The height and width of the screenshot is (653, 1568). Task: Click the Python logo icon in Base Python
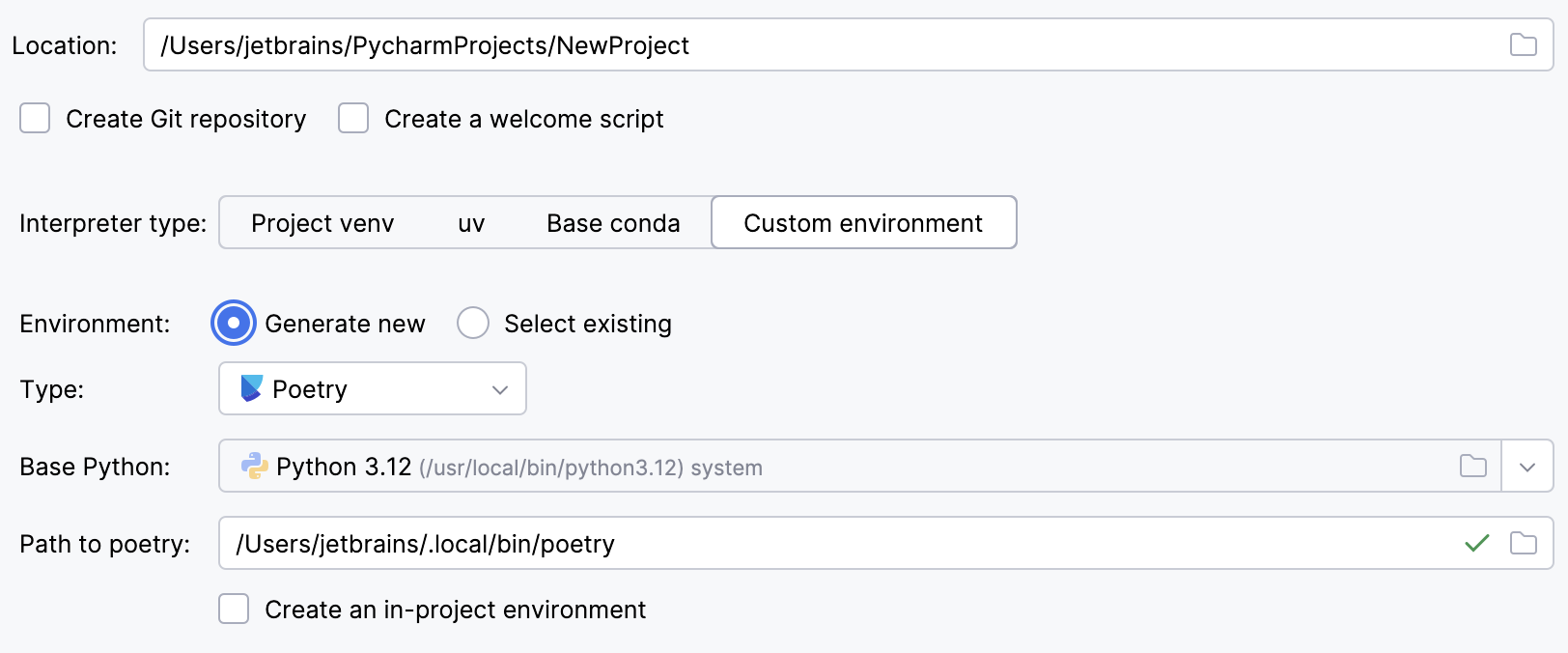254,466
